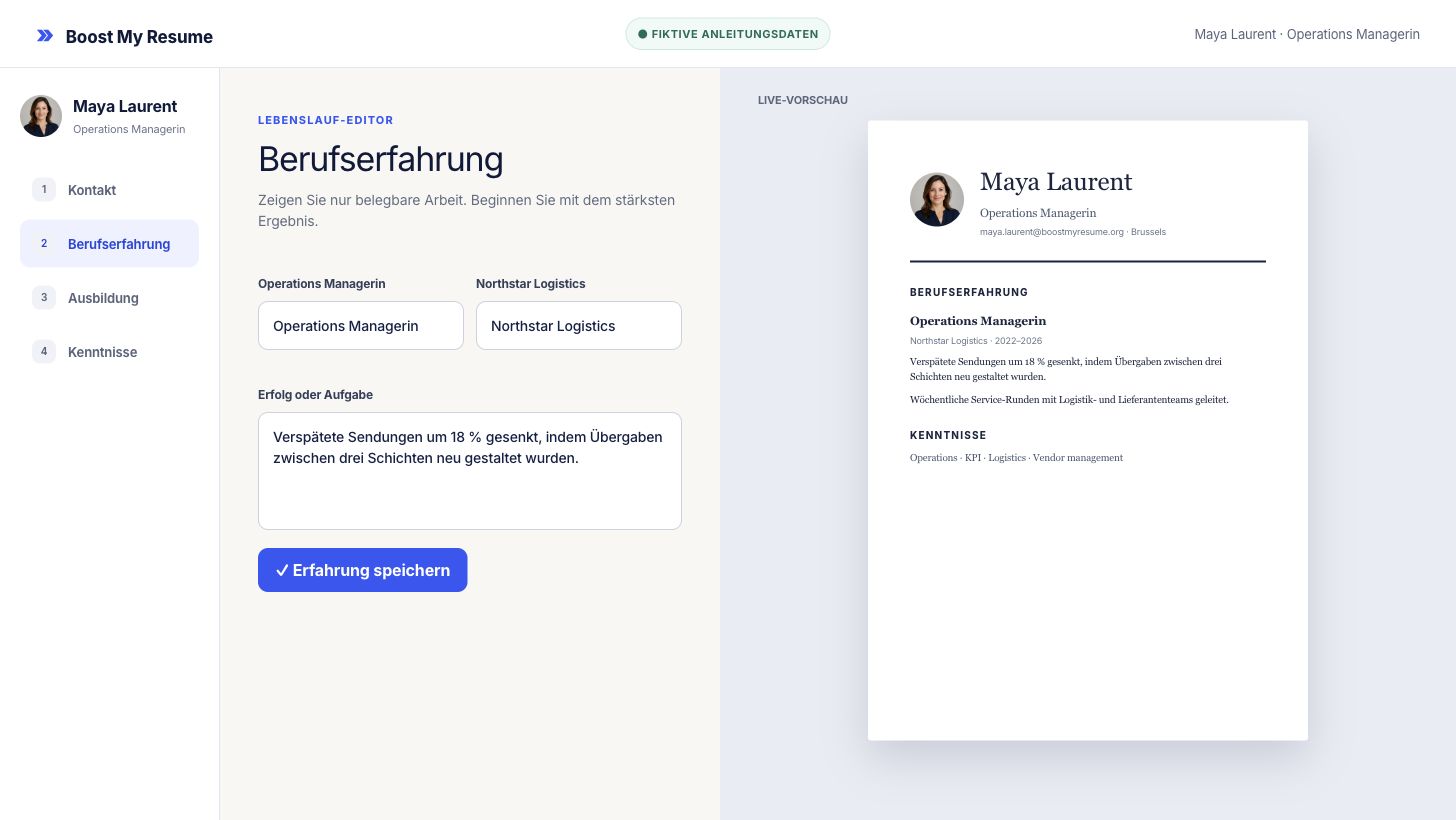This screenshot has height=820, width=1456.
Task: Select the Berufserfahrung step in the sidebar
Action: point(109,244)
